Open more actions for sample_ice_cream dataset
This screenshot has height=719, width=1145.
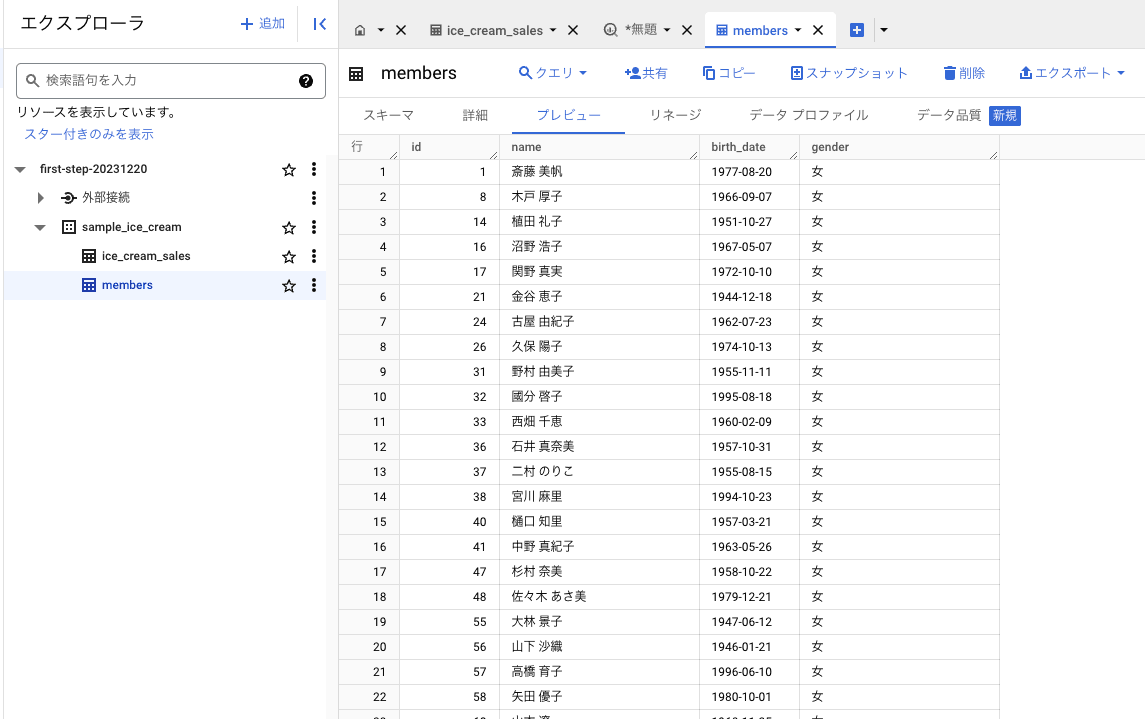314,227
